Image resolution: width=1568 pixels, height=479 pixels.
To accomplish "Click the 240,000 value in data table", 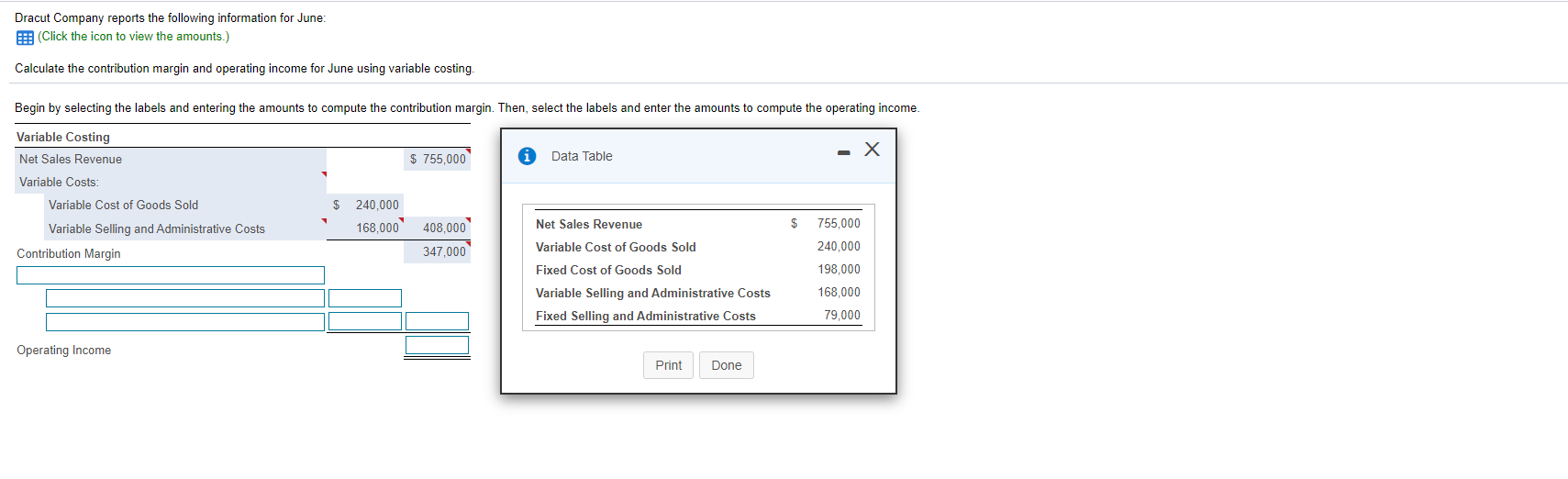I will coord(839,246).
